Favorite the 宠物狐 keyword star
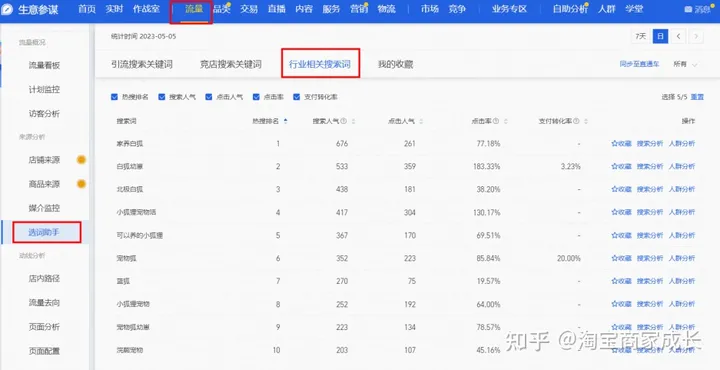This screenshot has height=370, width=720. [614, 258]
